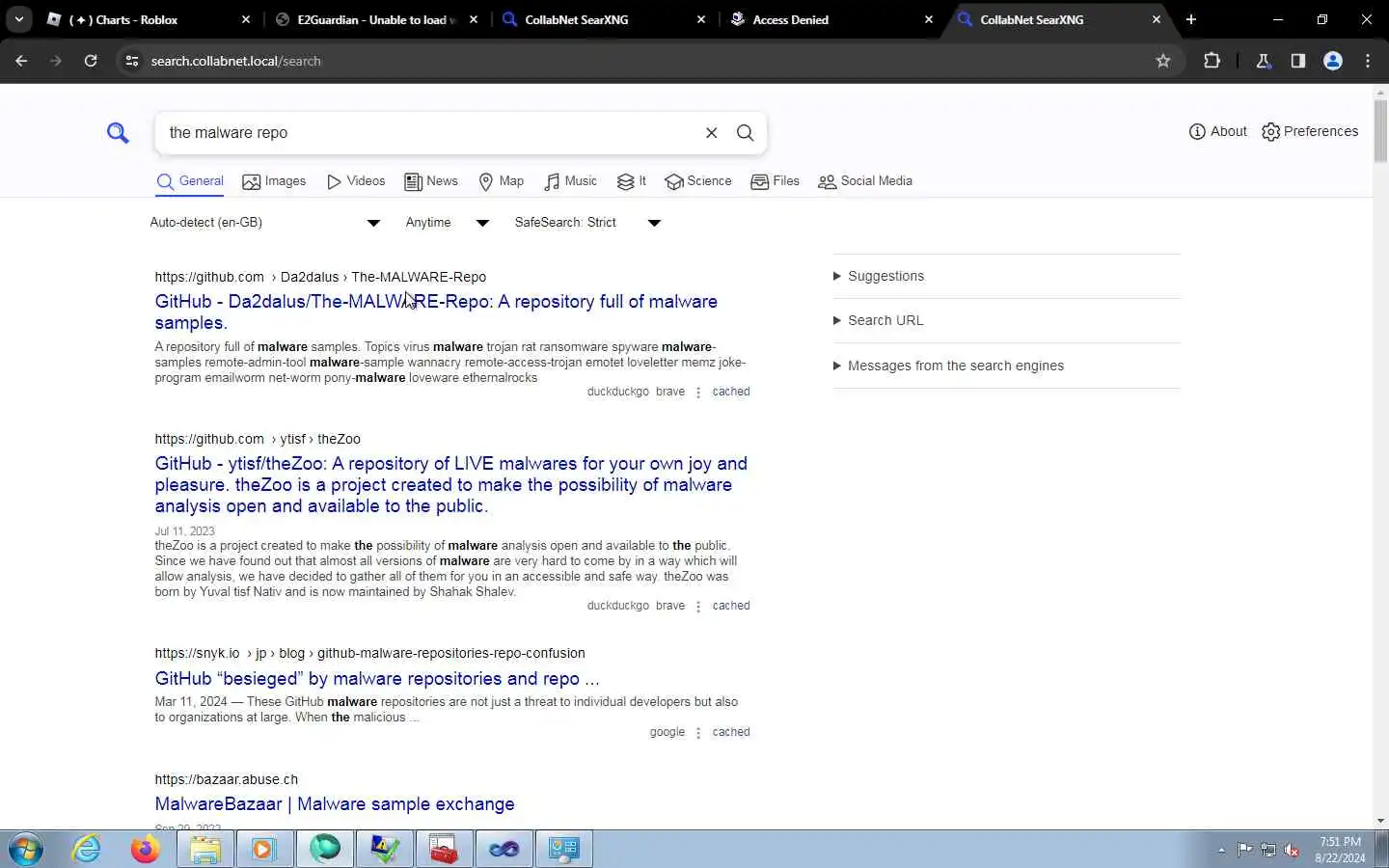The image size is (1389, 868).
Task: Submit search with the magnifier button
Action: (x=745, y=133)
